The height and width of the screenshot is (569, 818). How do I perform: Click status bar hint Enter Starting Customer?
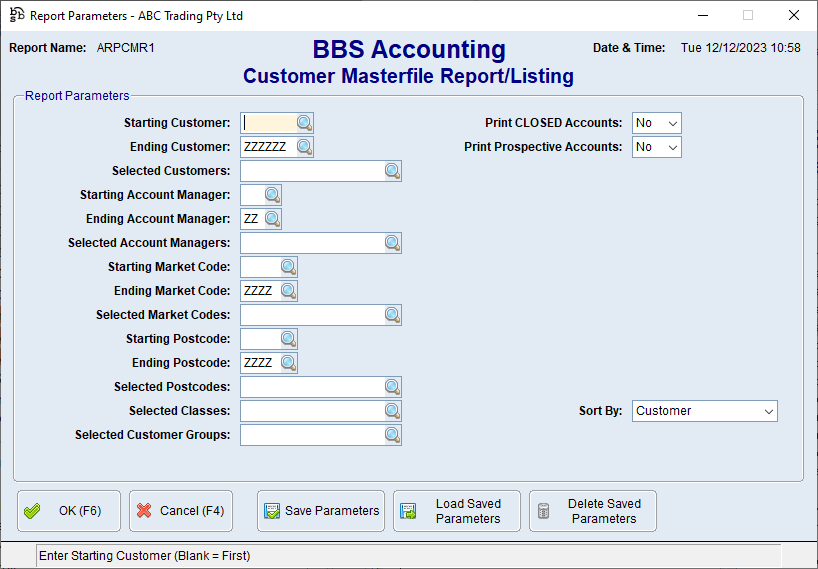click(145, 556)
